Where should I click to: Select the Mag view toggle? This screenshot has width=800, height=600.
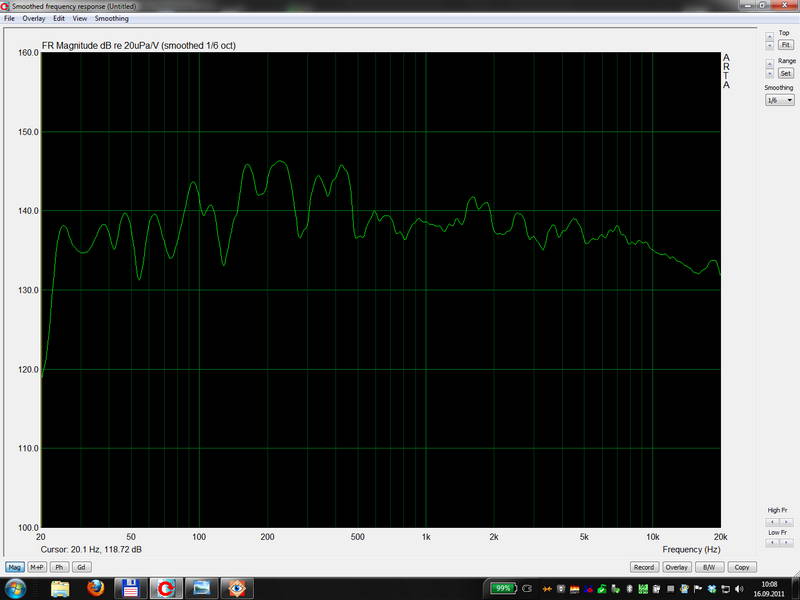coord(15,567)
